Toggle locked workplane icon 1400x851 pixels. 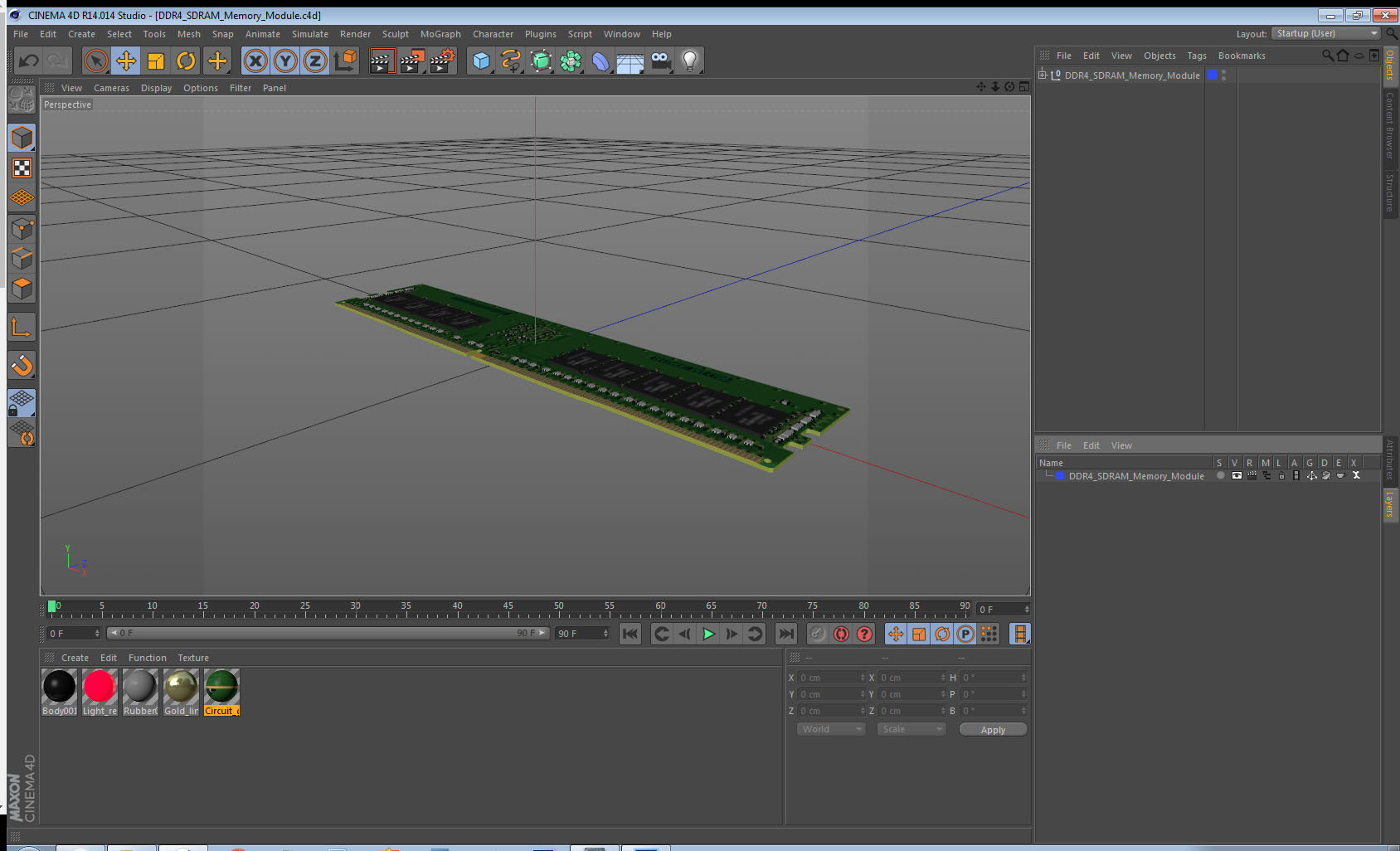[22, 403]
